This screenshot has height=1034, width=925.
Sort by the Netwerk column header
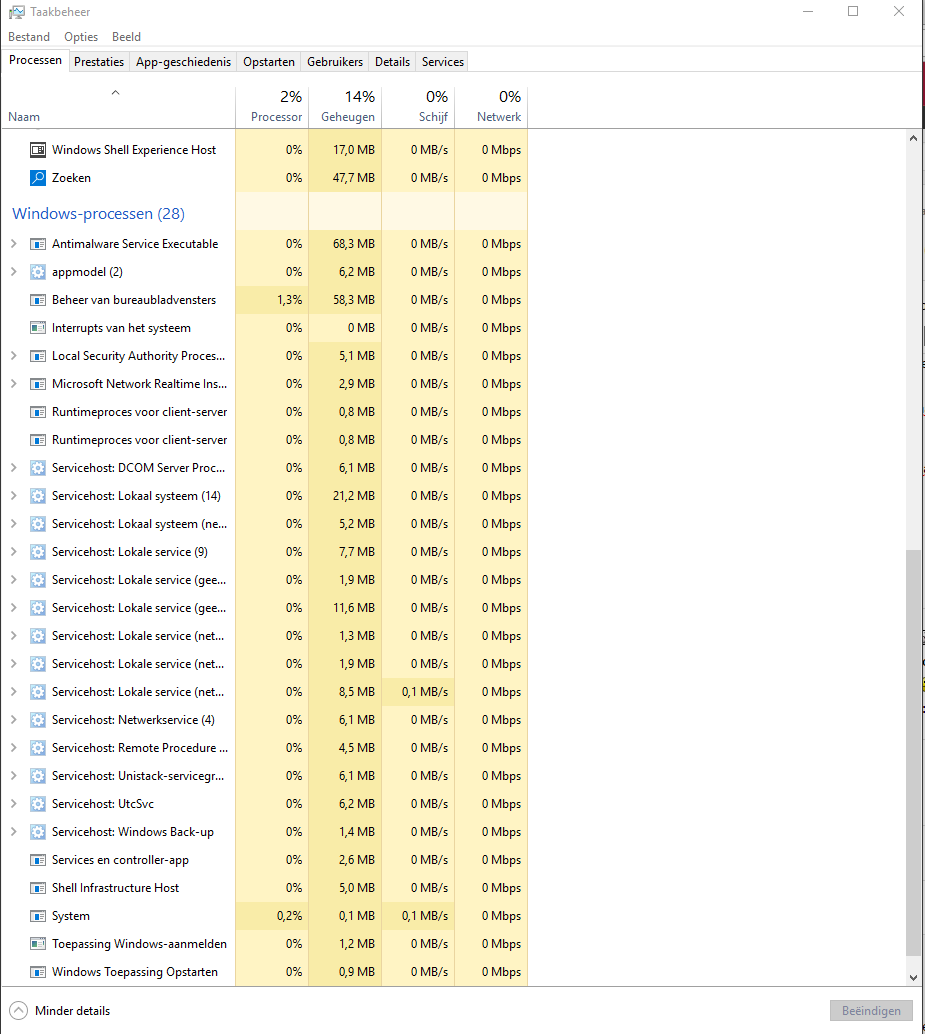click(491, 107)
